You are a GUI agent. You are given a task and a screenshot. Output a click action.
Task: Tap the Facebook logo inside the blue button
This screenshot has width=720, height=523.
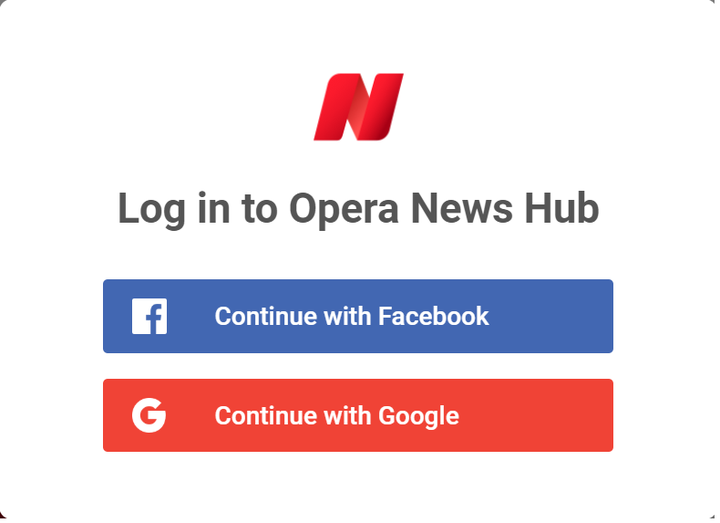pos(149,316)
